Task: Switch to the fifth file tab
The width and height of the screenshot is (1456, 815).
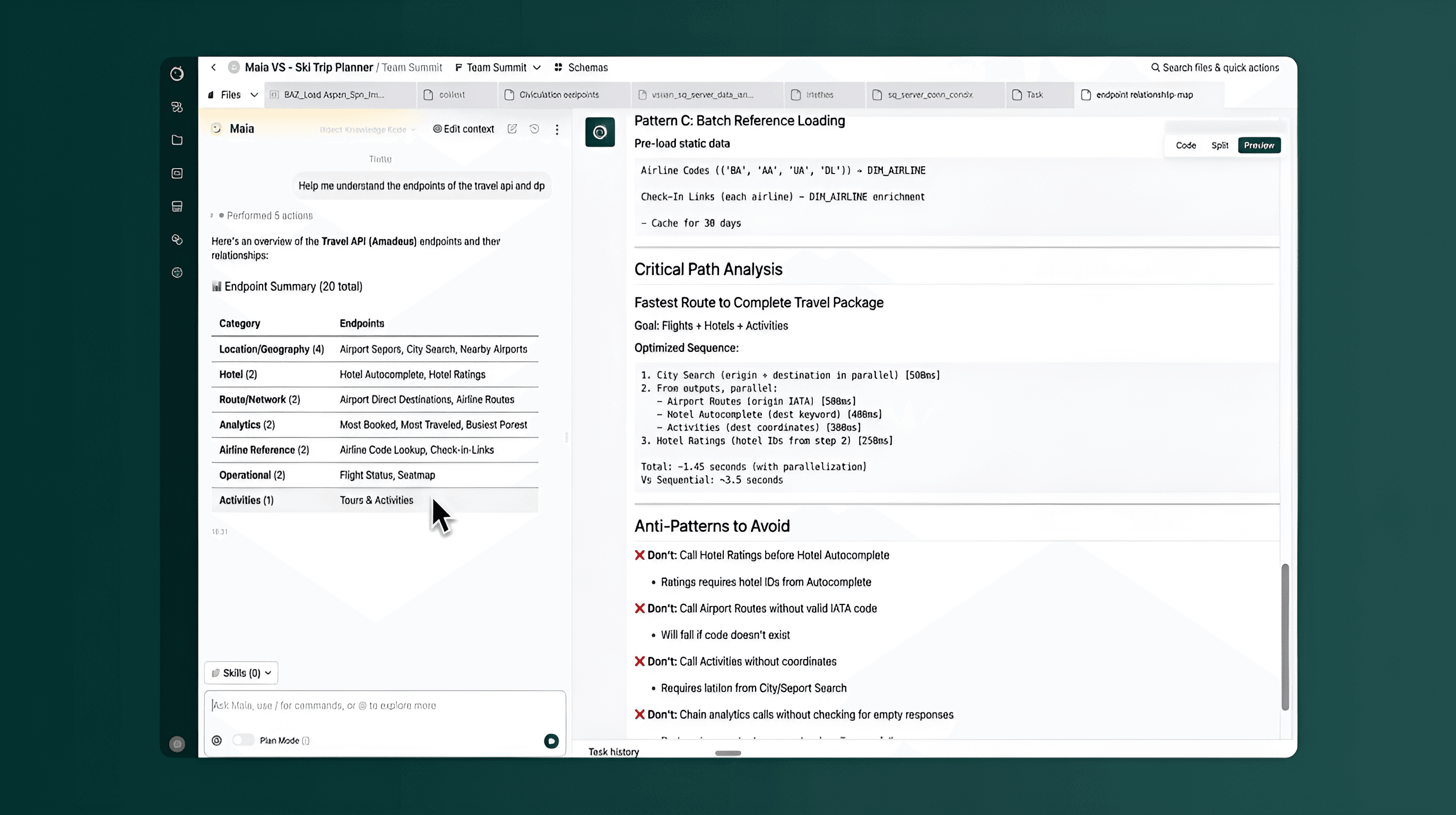Action: coord(824,94)
